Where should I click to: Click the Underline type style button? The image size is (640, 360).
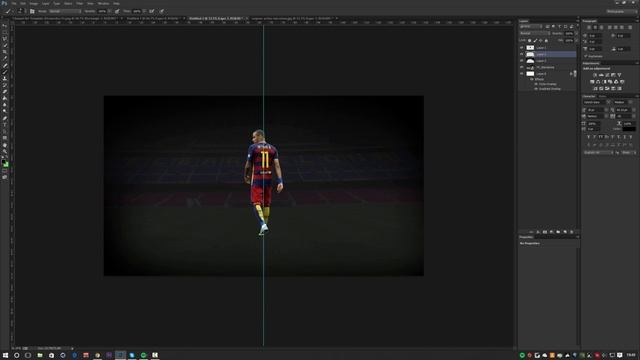click(625, 137)
